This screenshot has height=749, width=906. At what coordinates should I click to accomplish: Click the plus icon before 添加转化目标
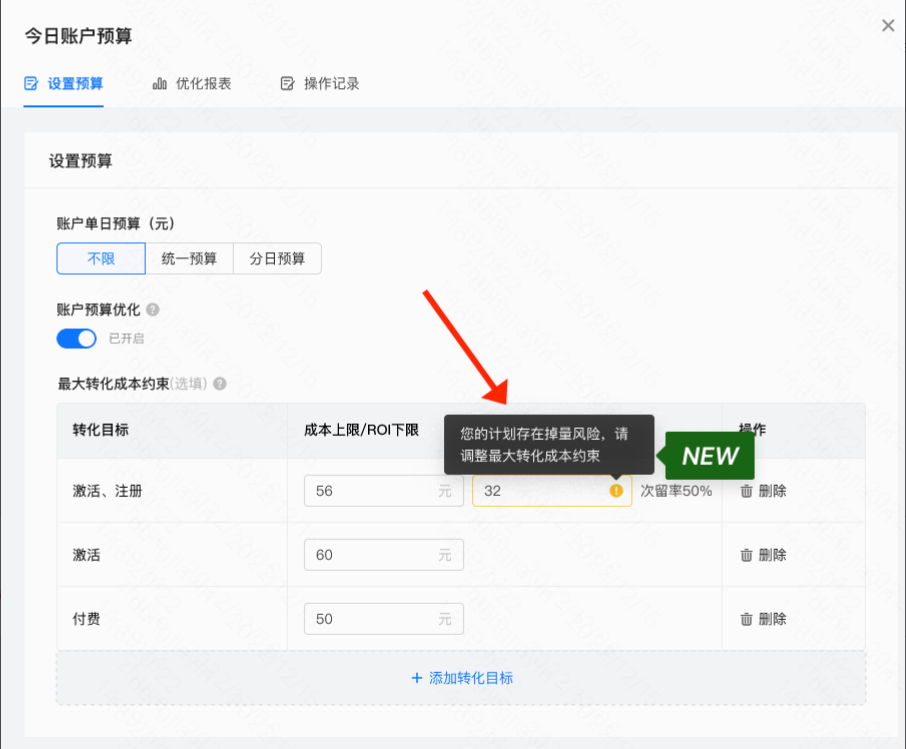[x=416, y=678]
